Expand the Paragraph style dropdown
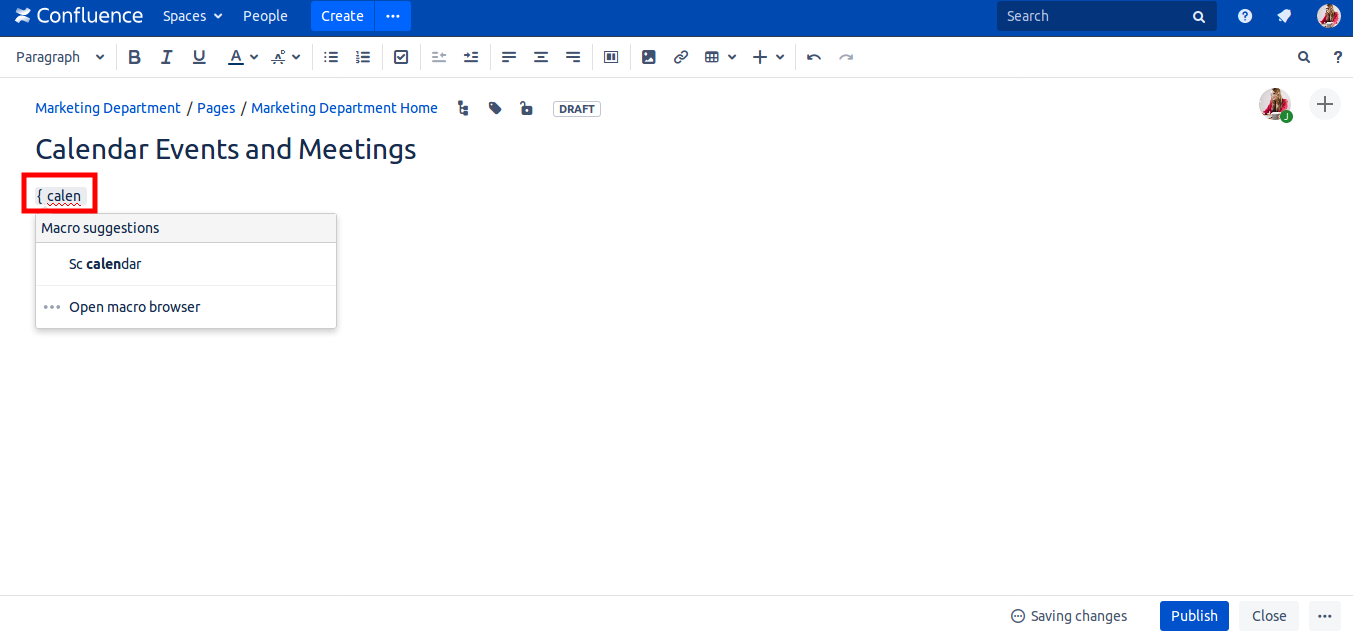This screenshot has height=634, width=1353. (60, 57)
